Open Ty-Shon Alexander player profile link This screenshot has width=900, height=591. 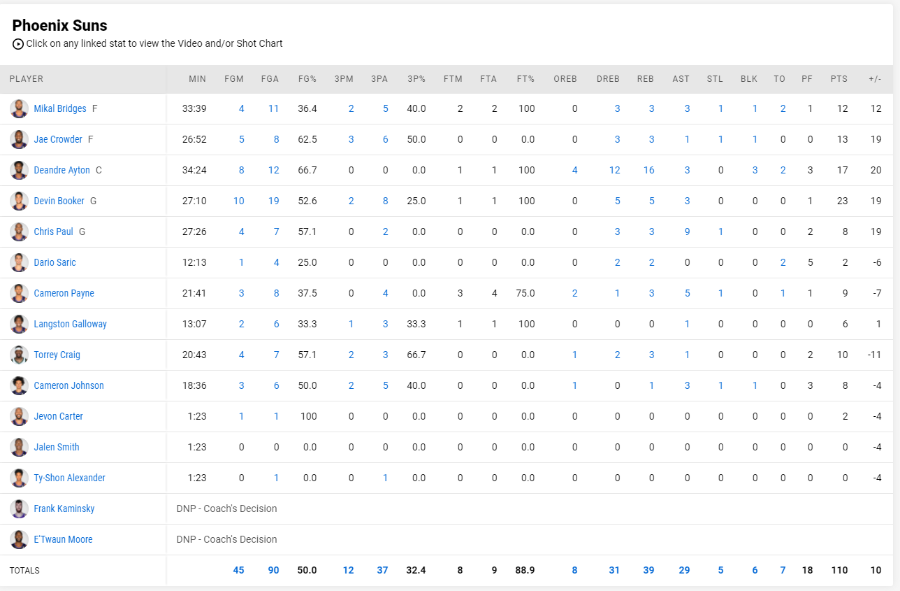[69, 478]
